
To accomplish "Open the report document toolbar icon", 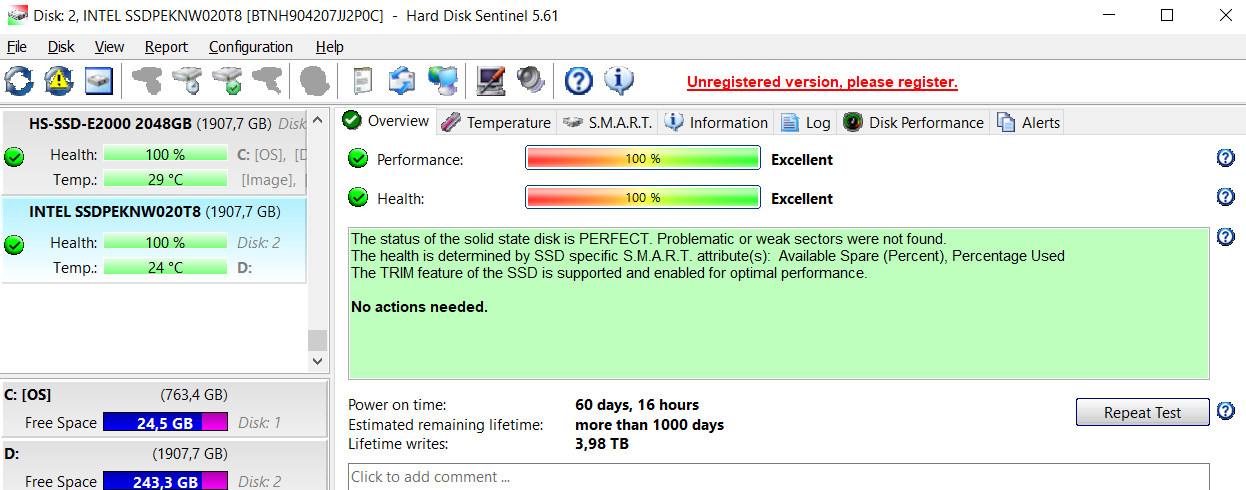I will pos(363,80).
